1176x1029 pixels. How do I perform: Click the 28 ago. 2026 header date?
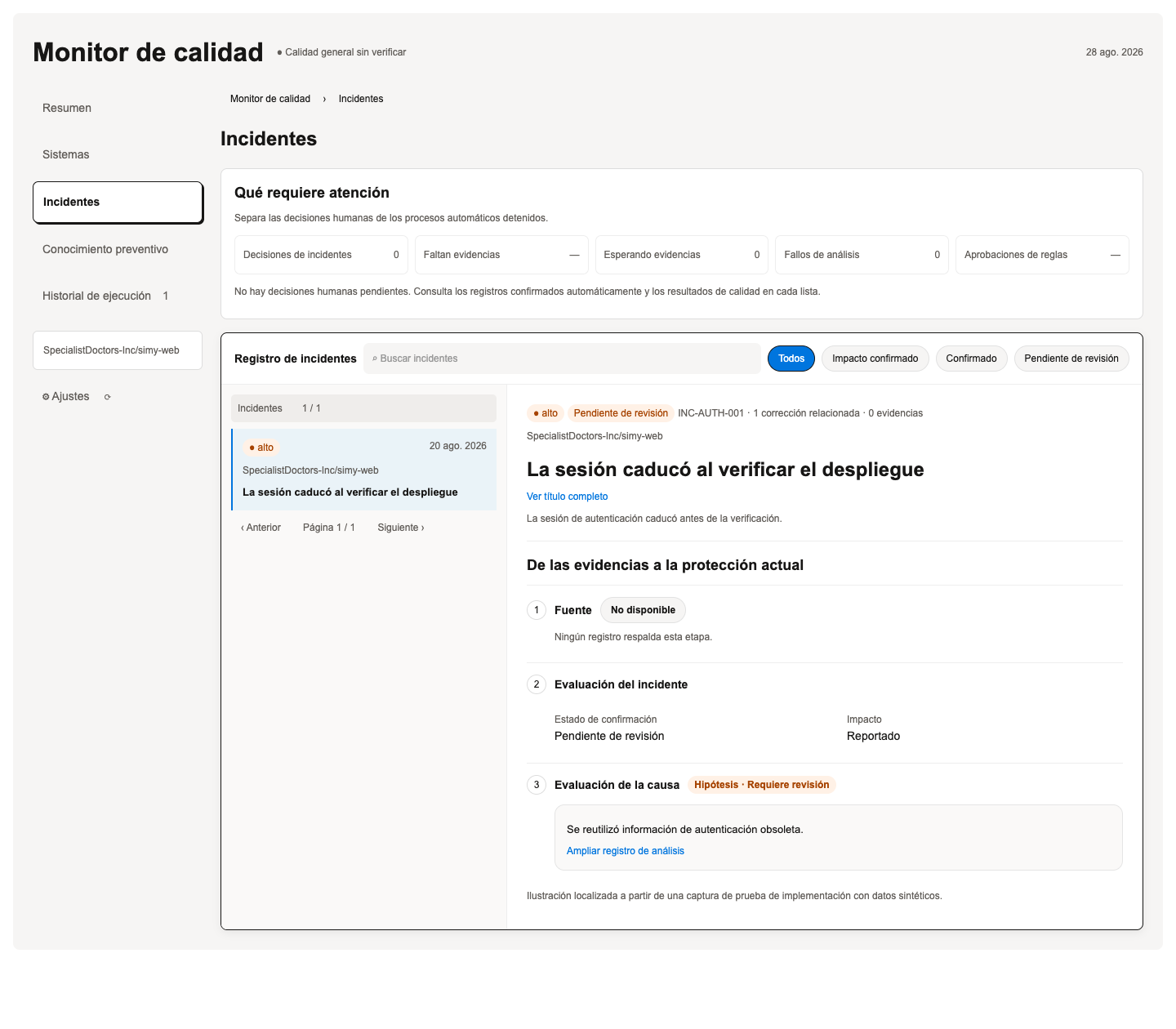click(1114, 52)
